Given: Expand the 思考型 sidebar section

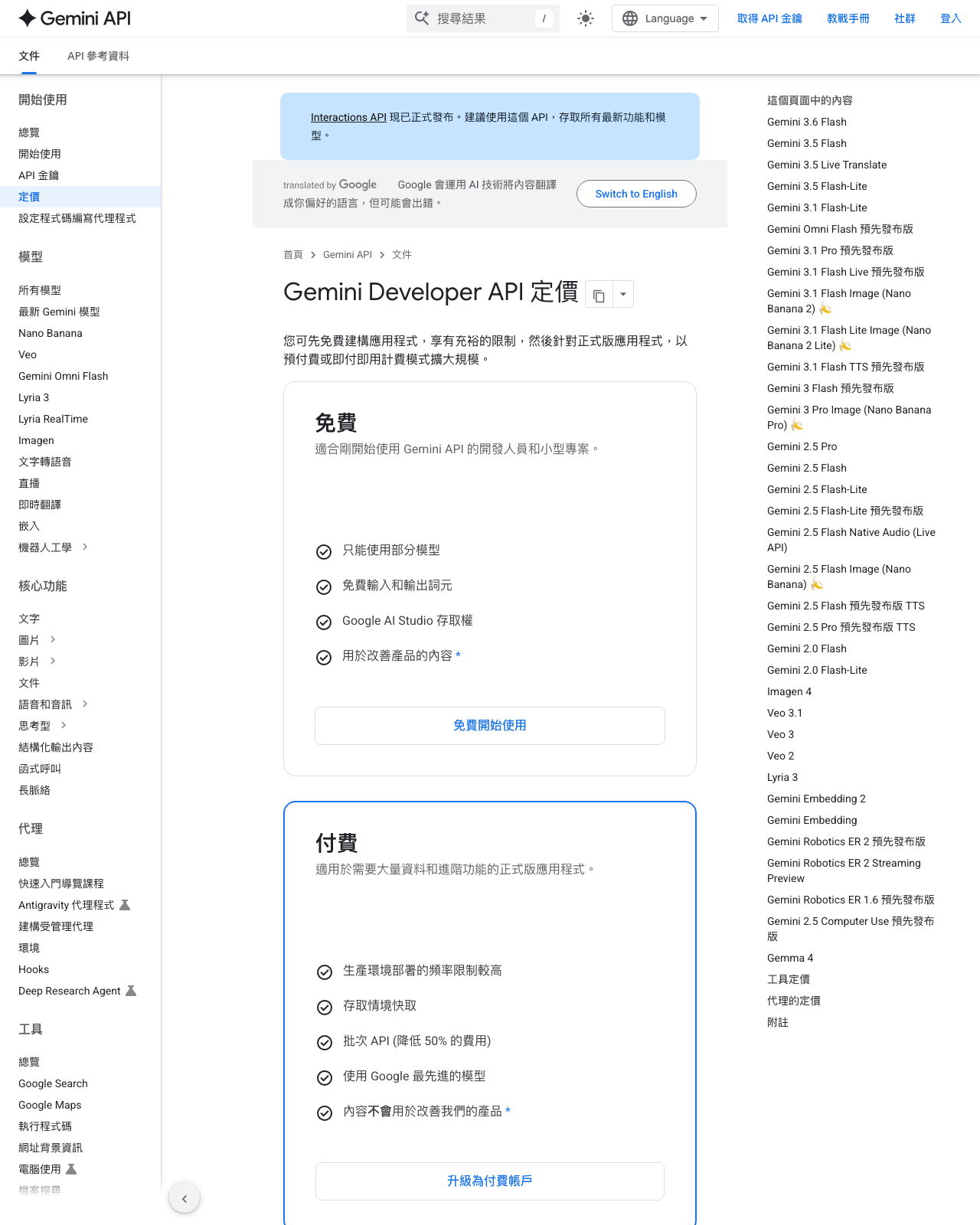Looking at the screenshot, I should pyautogui.click(x=64, y=726).
